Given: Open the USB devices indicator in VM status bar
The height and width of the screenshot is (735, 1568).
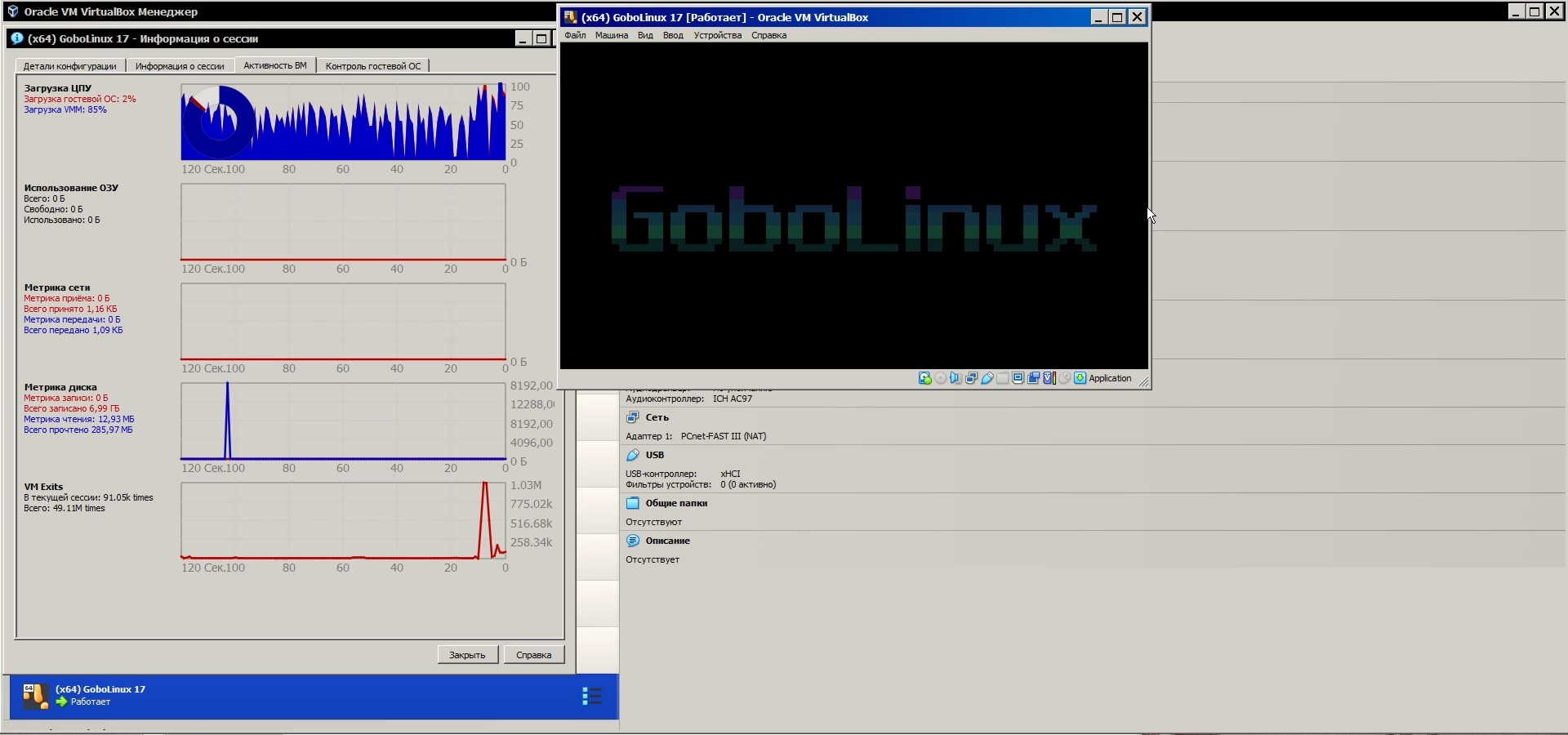Looking at the screenshot, I should pyautogui.click(x=987, y=378).
